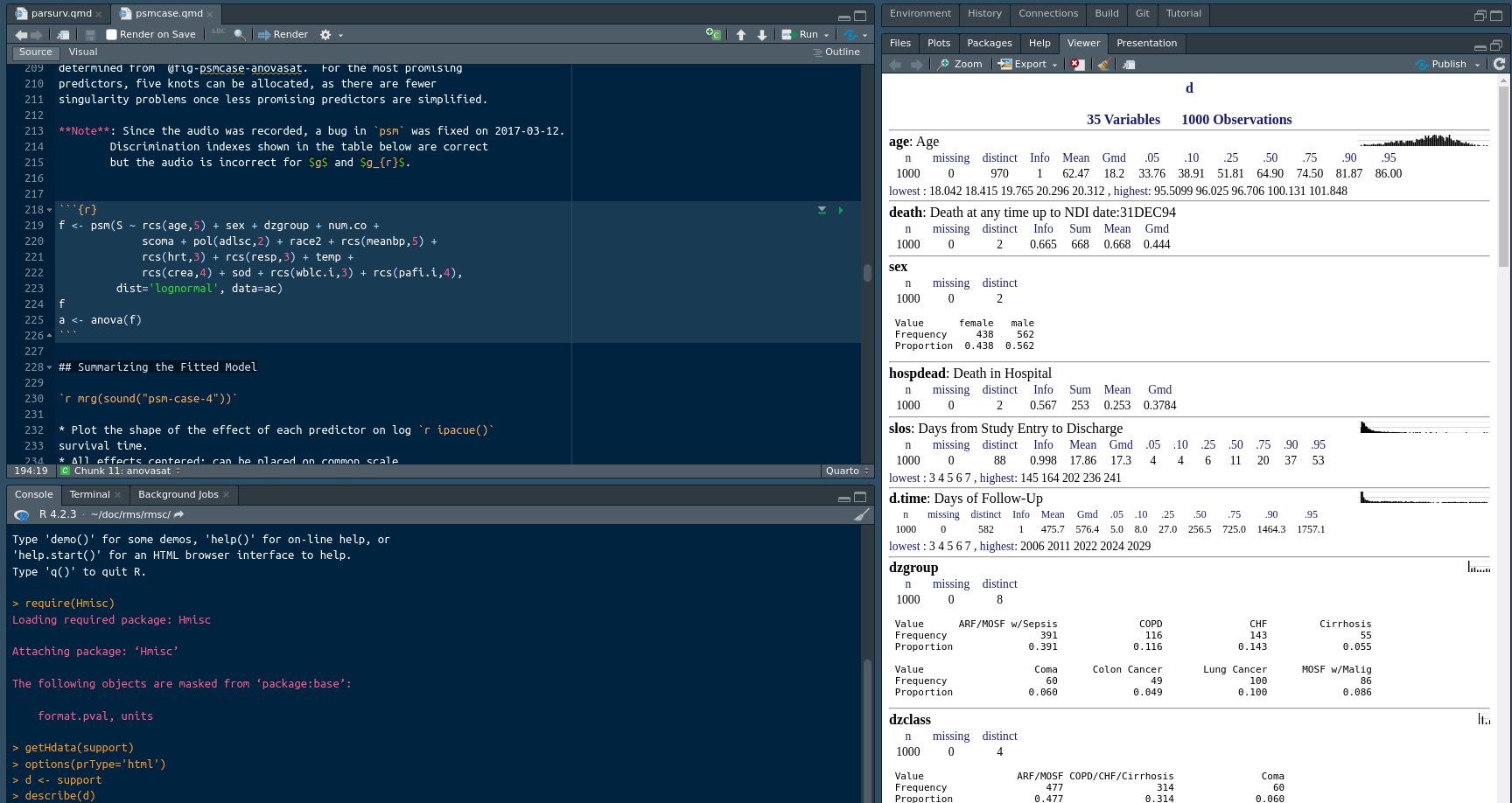Run current chunk with green play arrow
This screenshot has width=1512, height=803.
coord(841,210)
